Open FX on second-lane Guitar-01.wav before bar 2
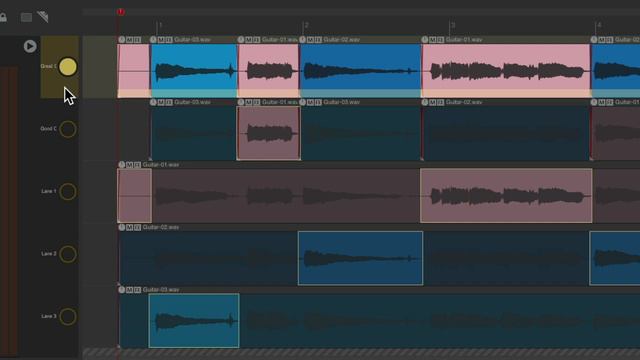The width and height of the screenshot is (640, 360). [x=257, y=102]
